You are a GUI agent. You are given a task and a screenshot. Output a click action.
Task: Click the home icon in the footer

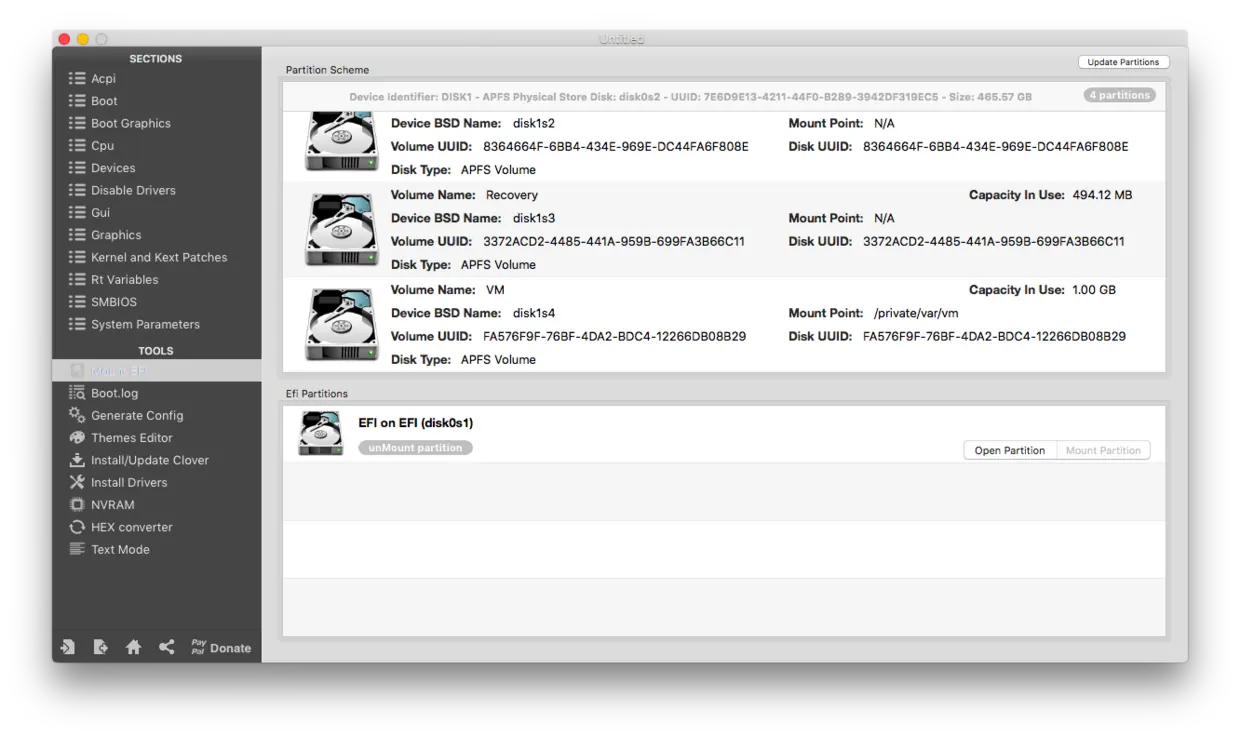tap(133, 647)
